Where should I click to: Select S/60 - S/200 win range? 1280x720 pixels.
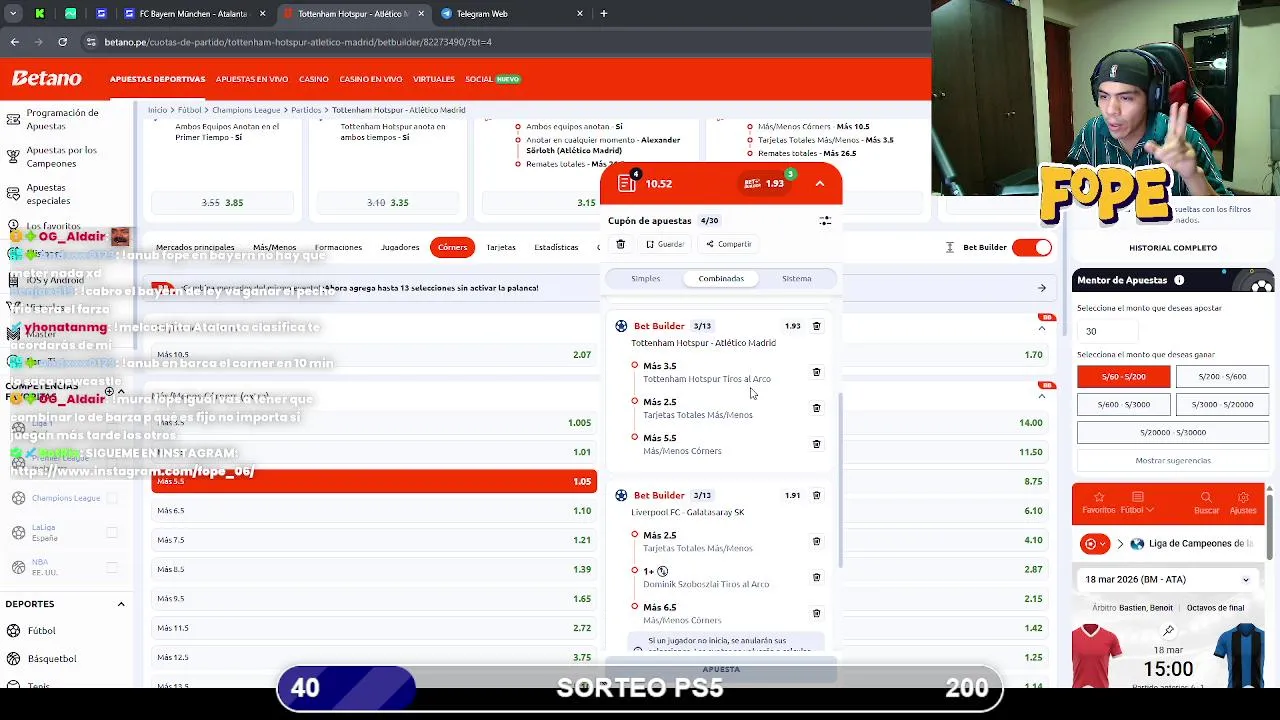pos(1123,377)
